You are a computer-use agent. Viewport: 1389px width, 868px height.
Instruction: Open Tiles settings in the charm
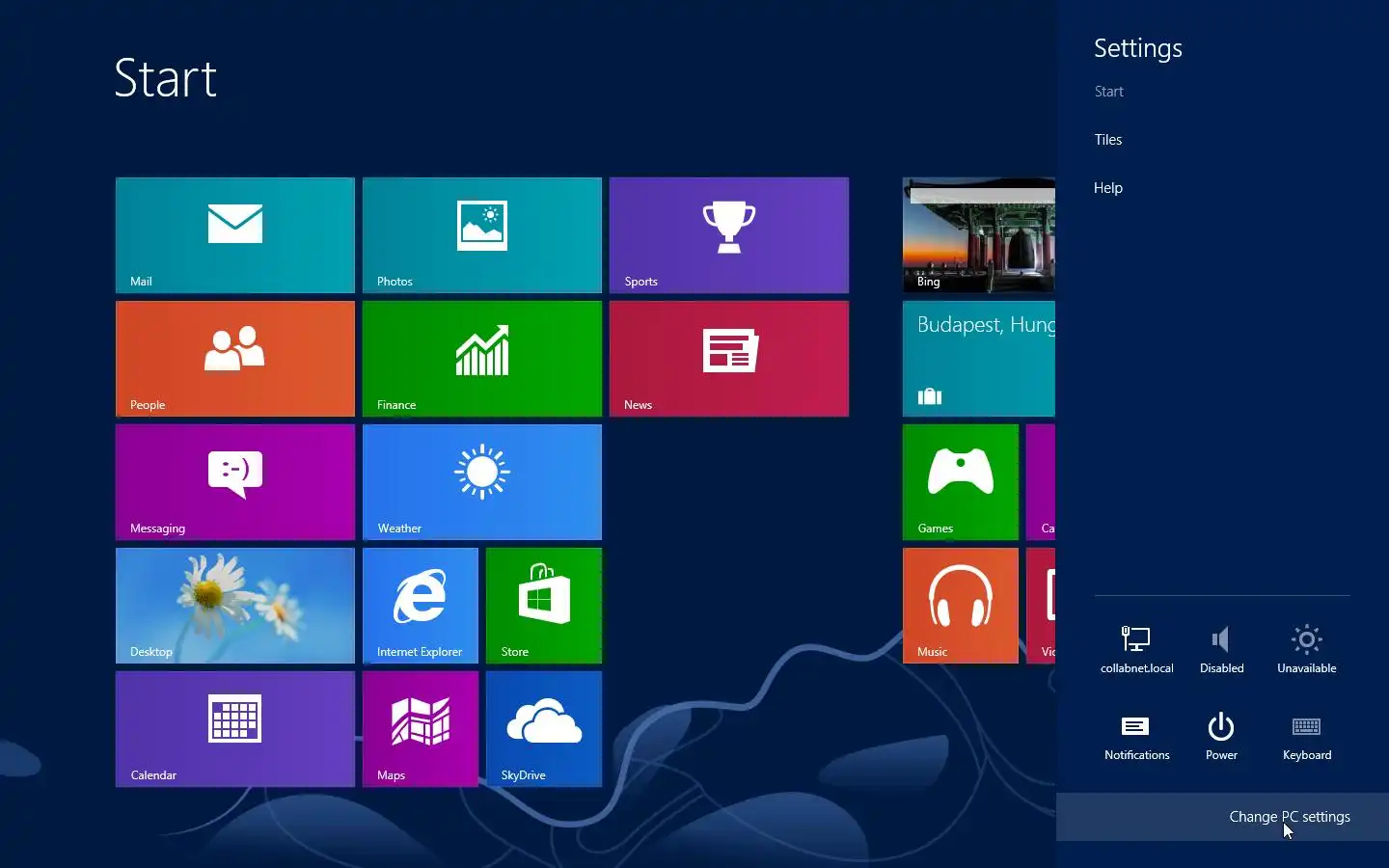point(1107,140)
